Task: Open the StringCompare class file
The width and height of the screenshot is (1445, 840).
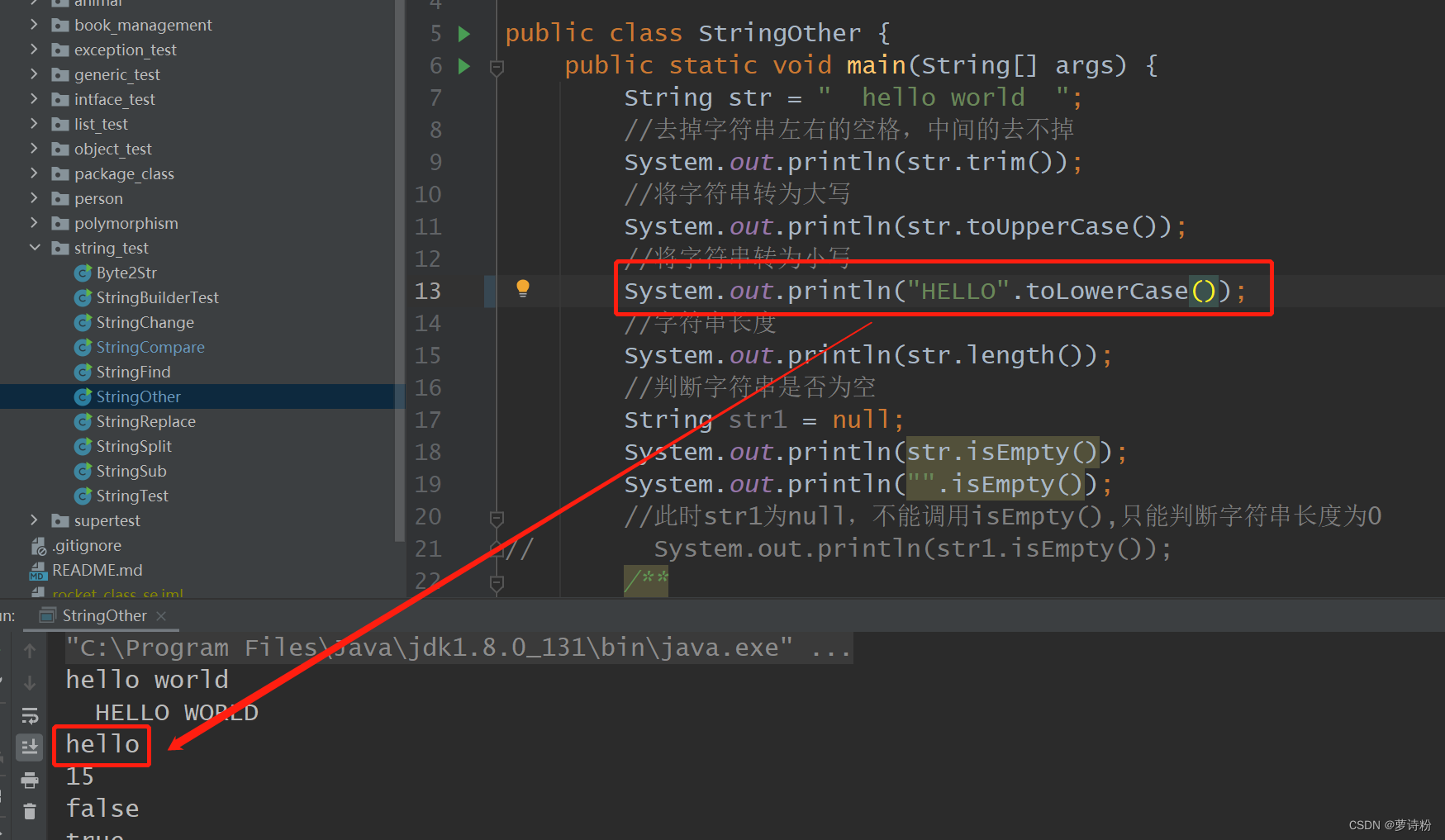Action: (150, 347)
